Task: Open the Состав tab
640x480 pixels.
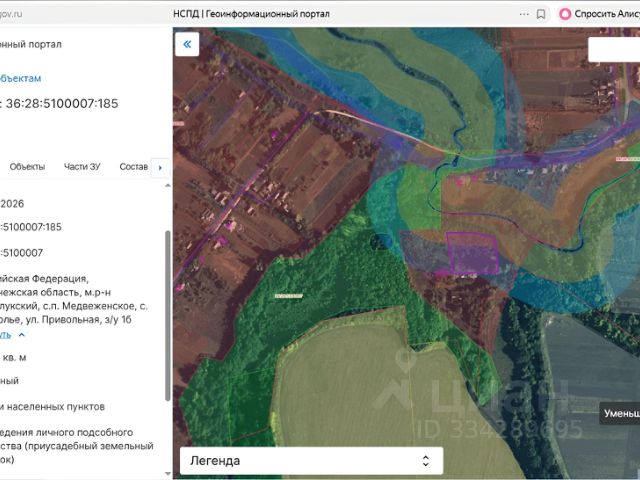Action: point(133,167)
